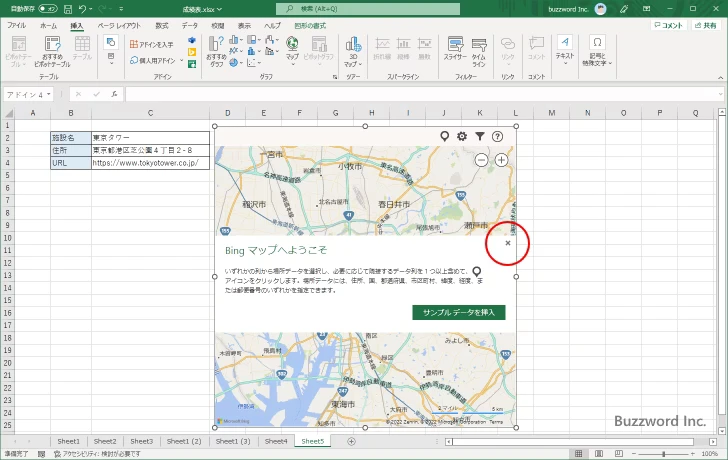Click the Comments (コメント) button
Image resolution: width=728 pixels, height=460 pixels.
(669, 26)
